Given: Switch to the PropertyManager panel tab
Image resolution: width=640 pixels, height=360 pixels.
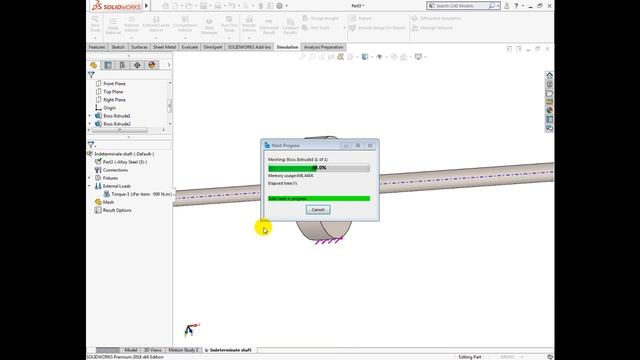Looking at the screenshot, I should 108,65.
